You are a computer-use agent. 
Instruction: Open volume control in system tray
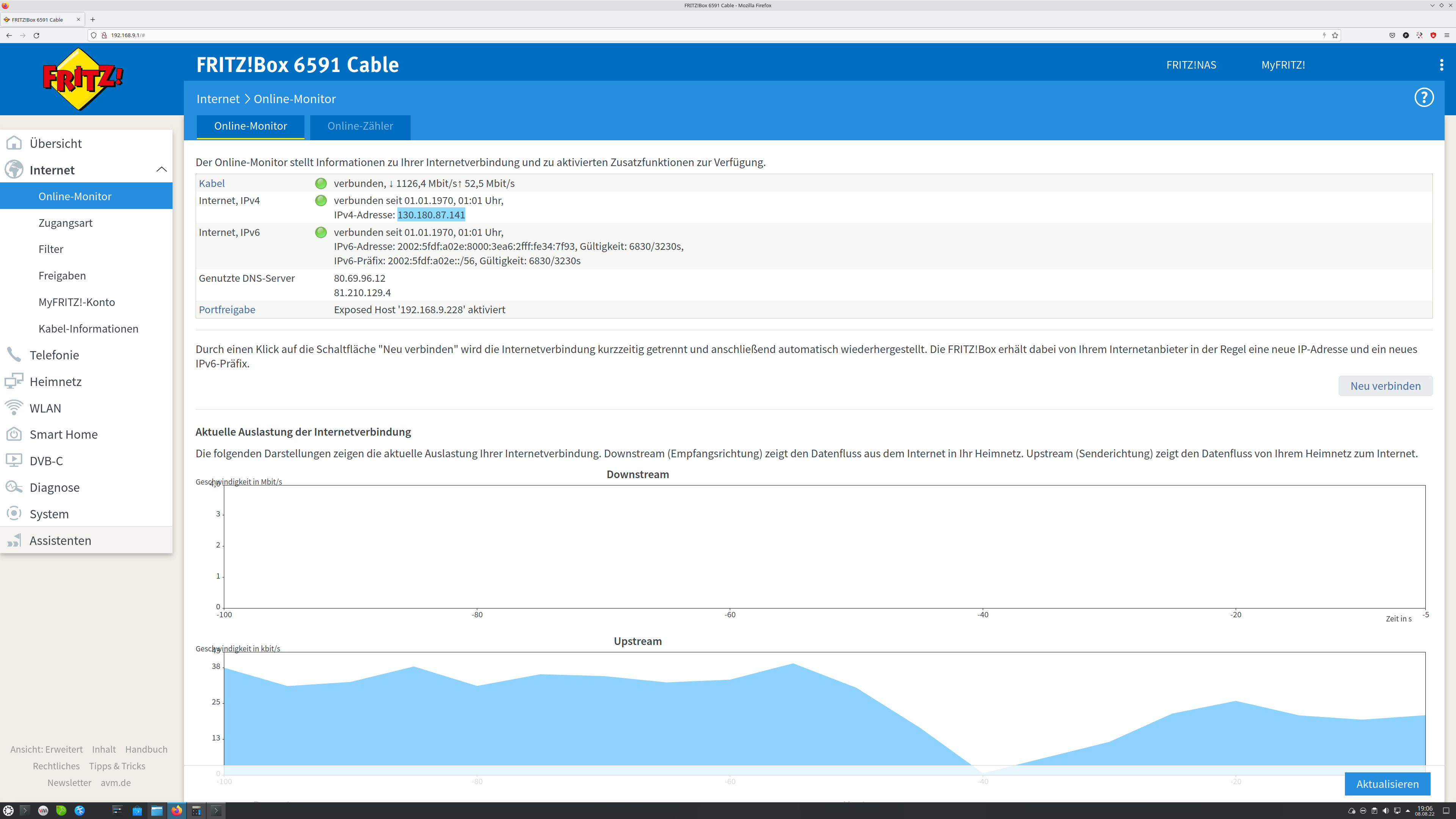point(1385,811)
